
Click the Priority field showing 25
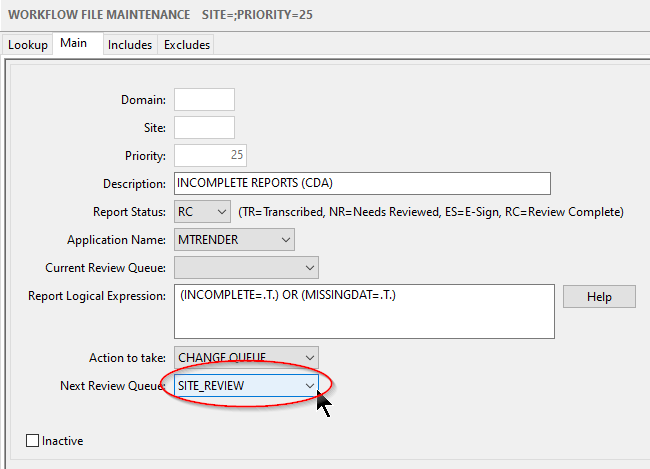point(210,155)
